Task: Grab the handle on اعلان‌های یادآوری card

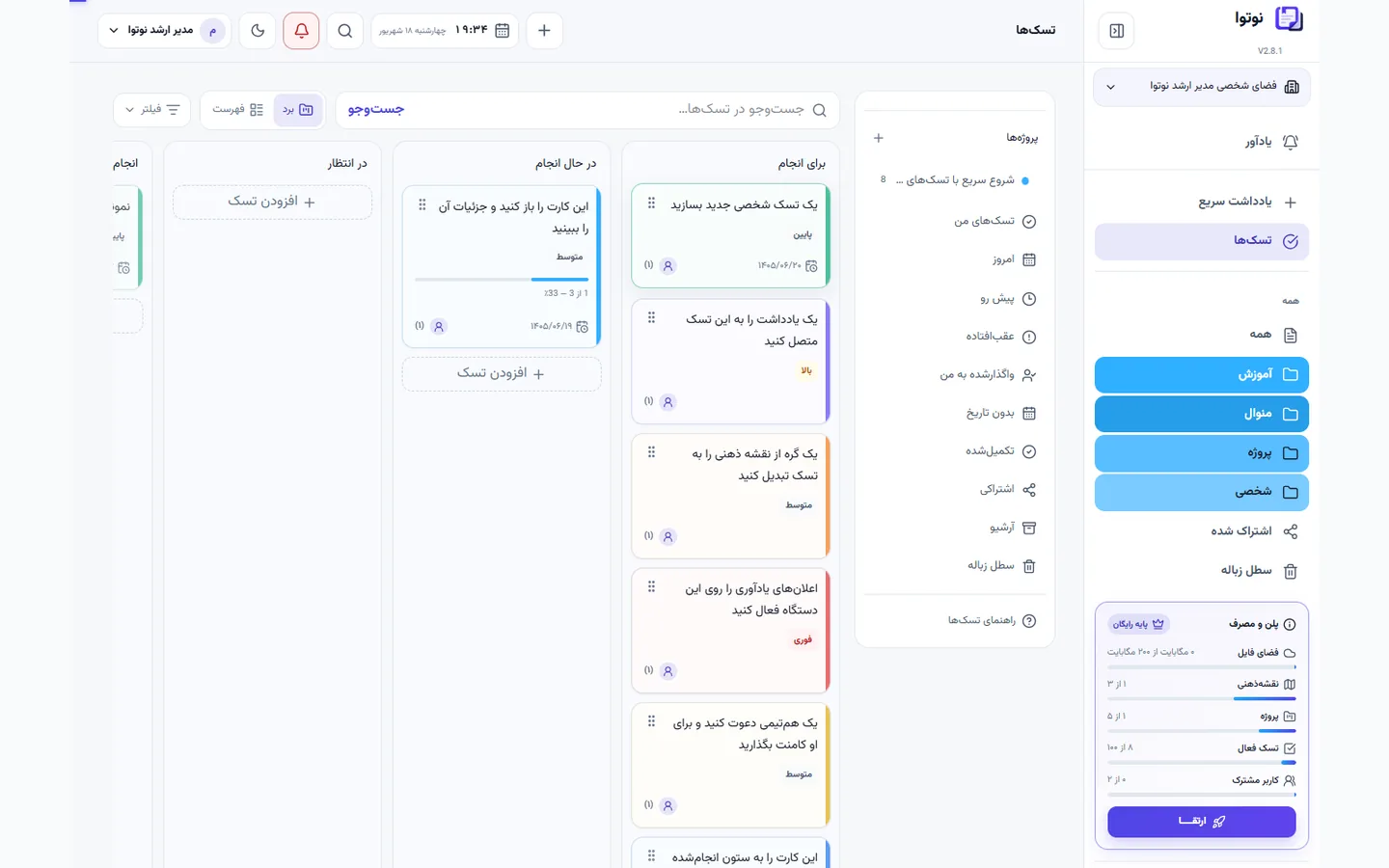Action: tap(651, 587)
